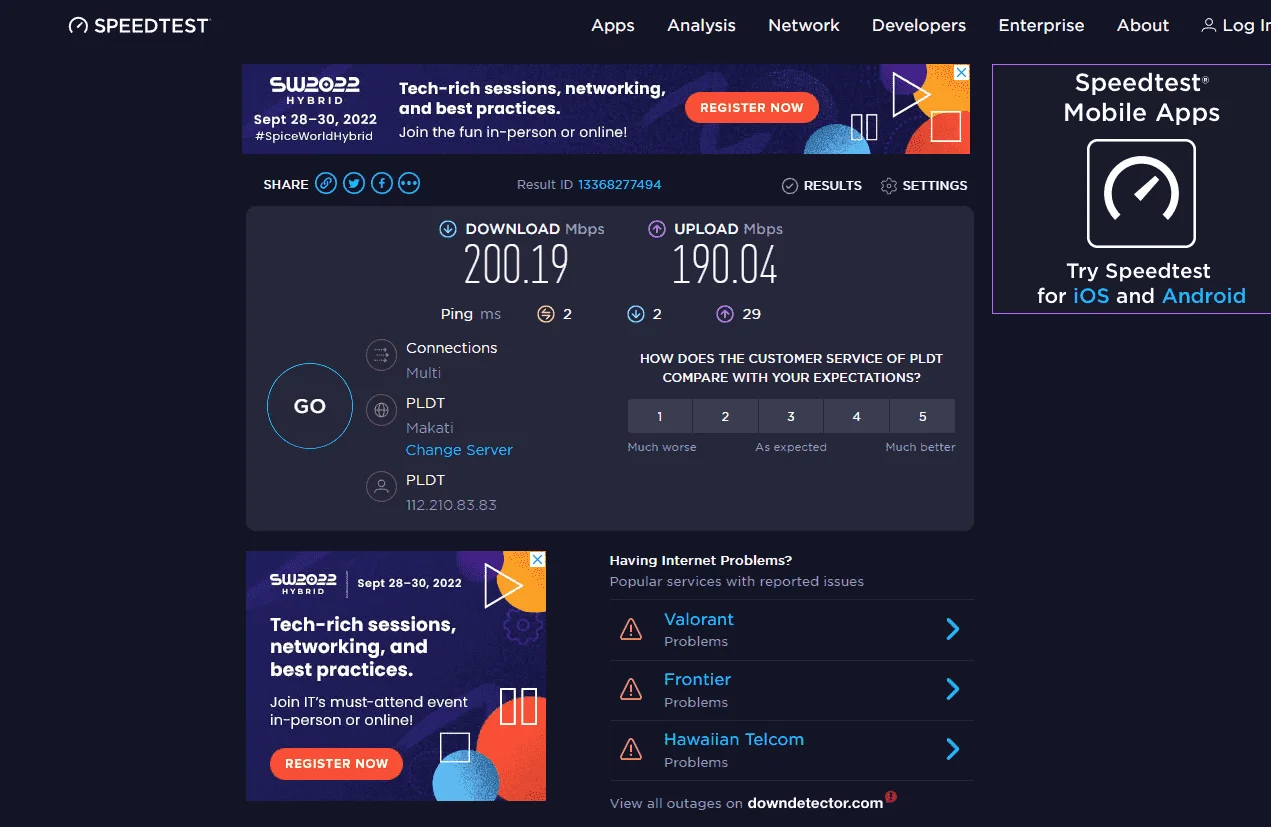This screenshot has width=1271, height=827.
Task: Click the downdetector alert badge
Action: (891, 797)
